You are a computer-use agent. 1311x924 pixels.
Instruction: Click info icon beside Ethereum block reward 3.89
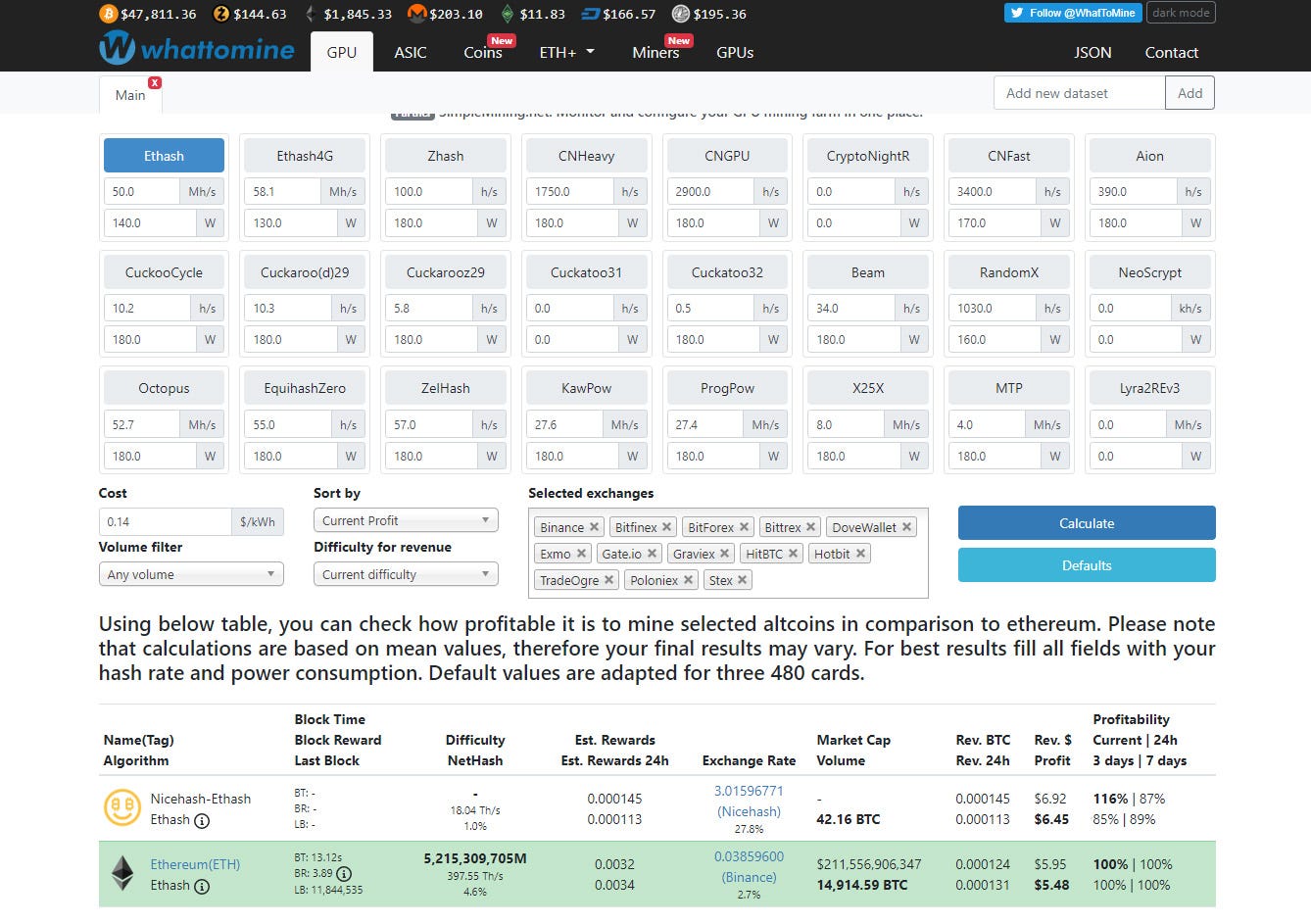point(344,873)
